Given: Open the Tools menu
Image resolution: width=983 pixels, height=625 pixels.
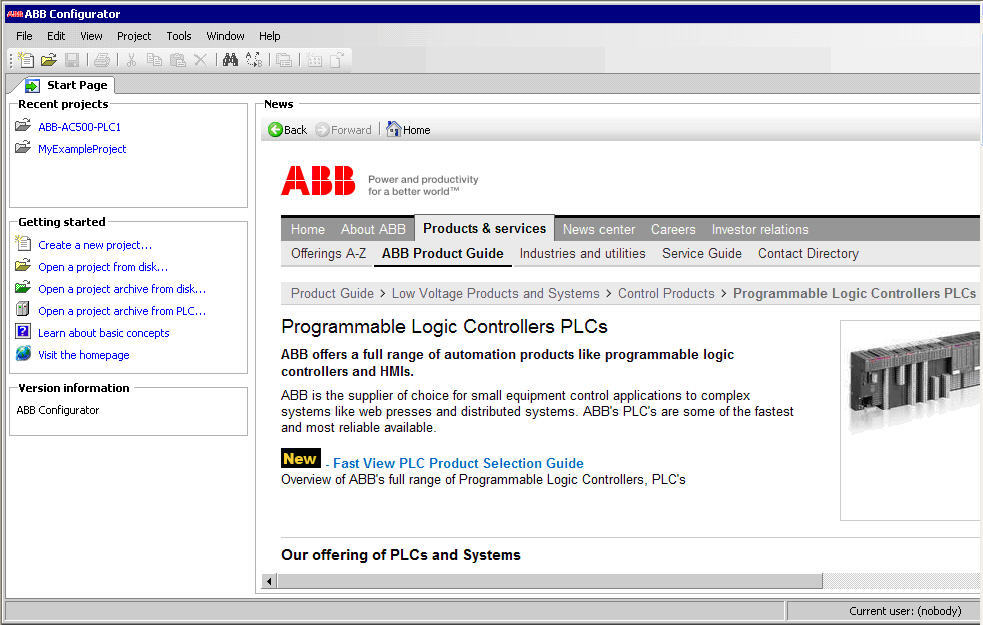Looking at the screenshot, I should (179, 36).
